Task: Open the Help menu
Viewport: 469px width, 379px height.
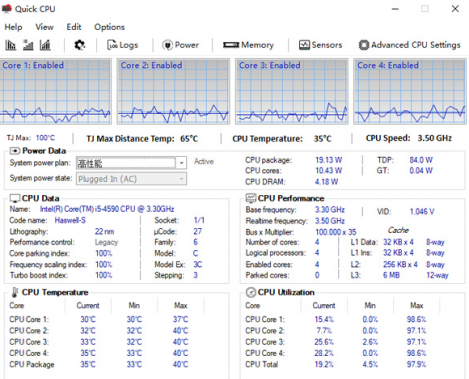Action: click(x=13, y=27)
